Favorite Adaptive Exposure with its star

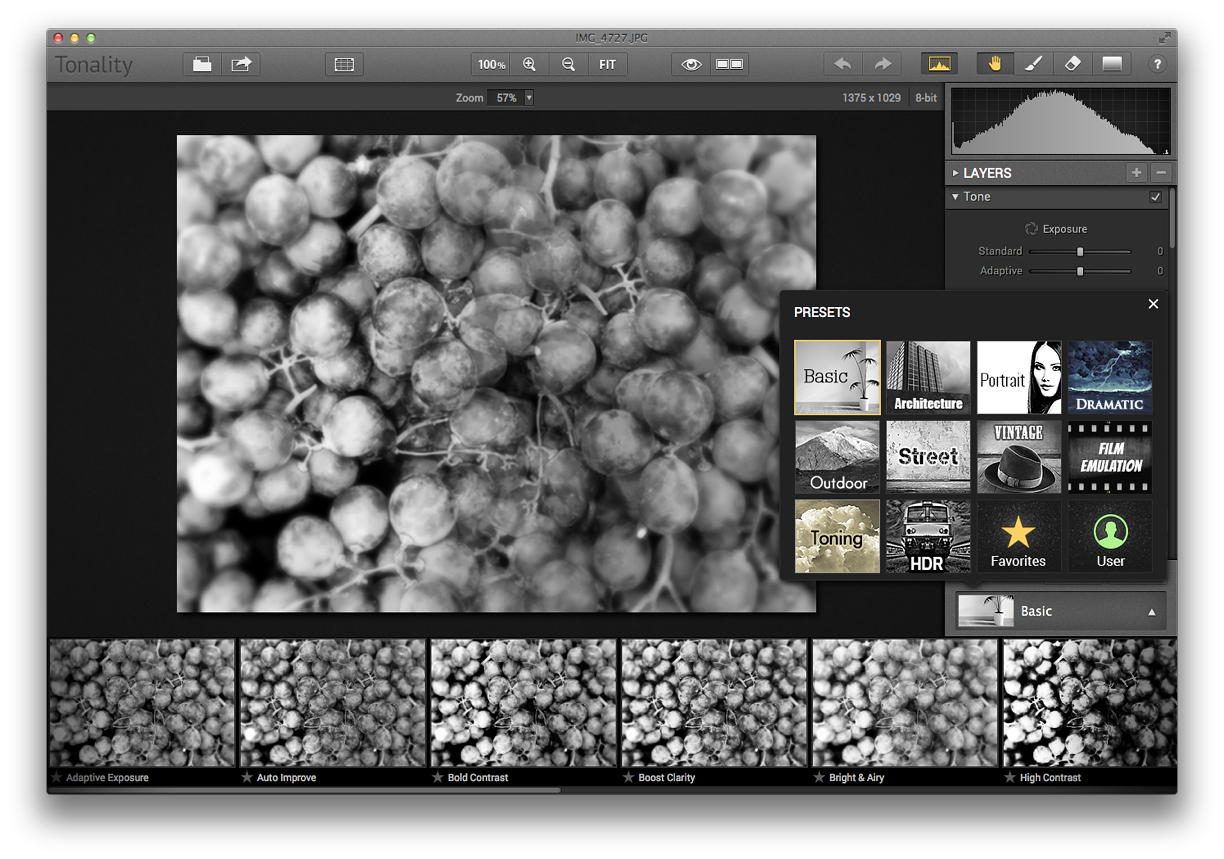click(x=56, y=777)
